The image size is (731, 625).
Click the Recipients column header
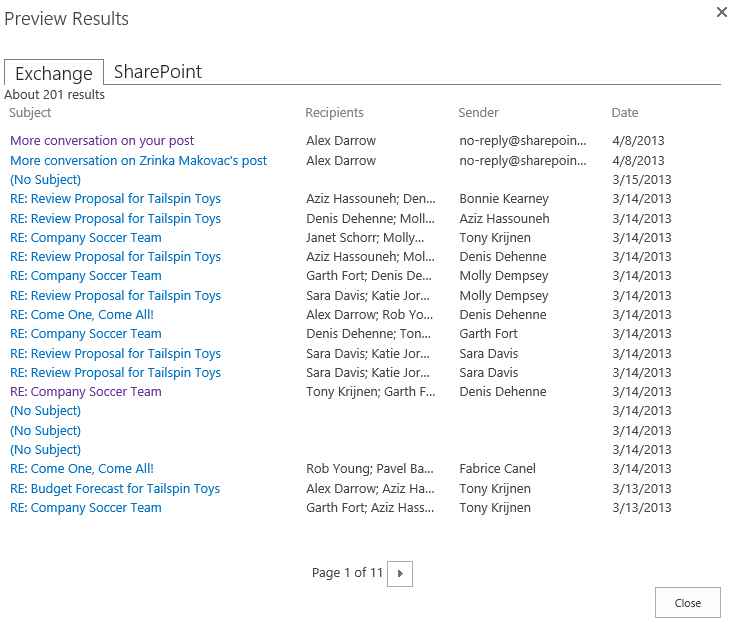pyautogui.click(x=334, y=113)
